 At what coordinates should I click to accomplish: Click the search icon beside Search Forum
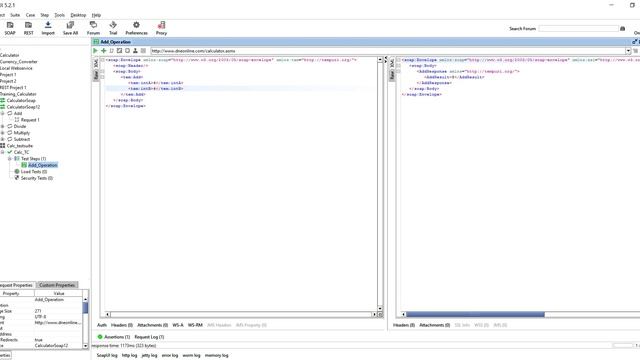tap(622, 29)
